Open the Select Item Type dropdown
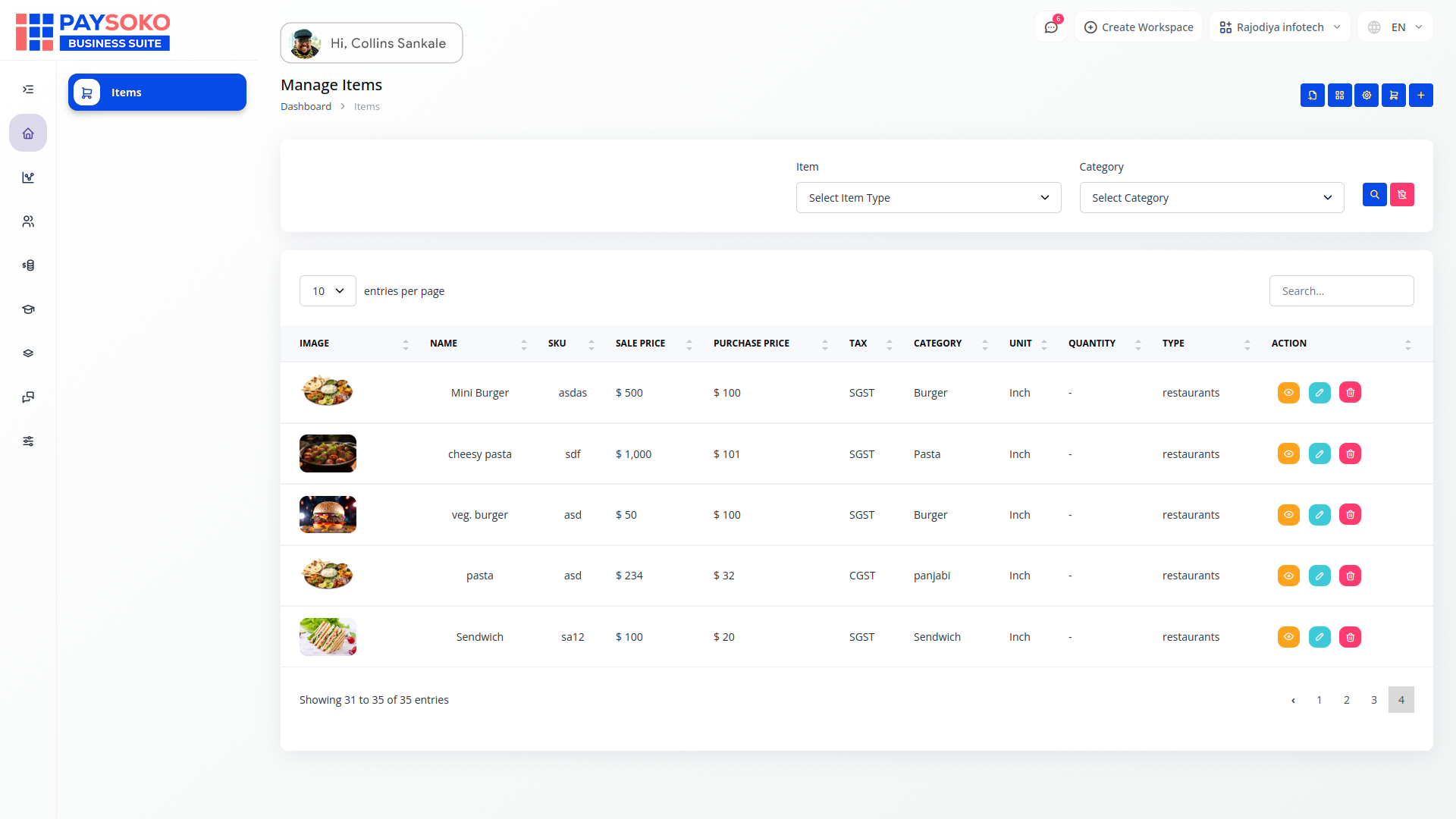Viewport: 1456px width, 819px height. pos(928,198)
